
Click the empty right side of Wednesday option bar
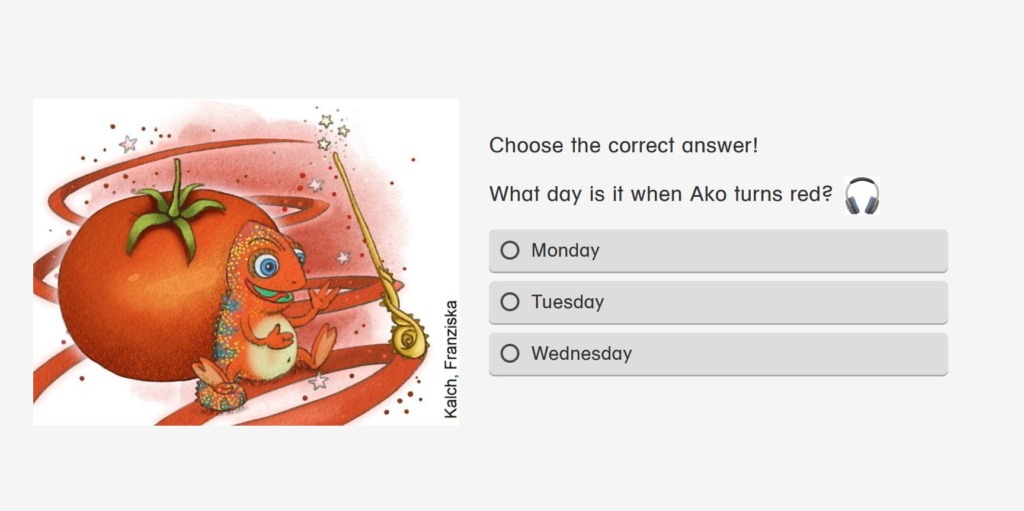pyautogui.click(x=790, y=354)
